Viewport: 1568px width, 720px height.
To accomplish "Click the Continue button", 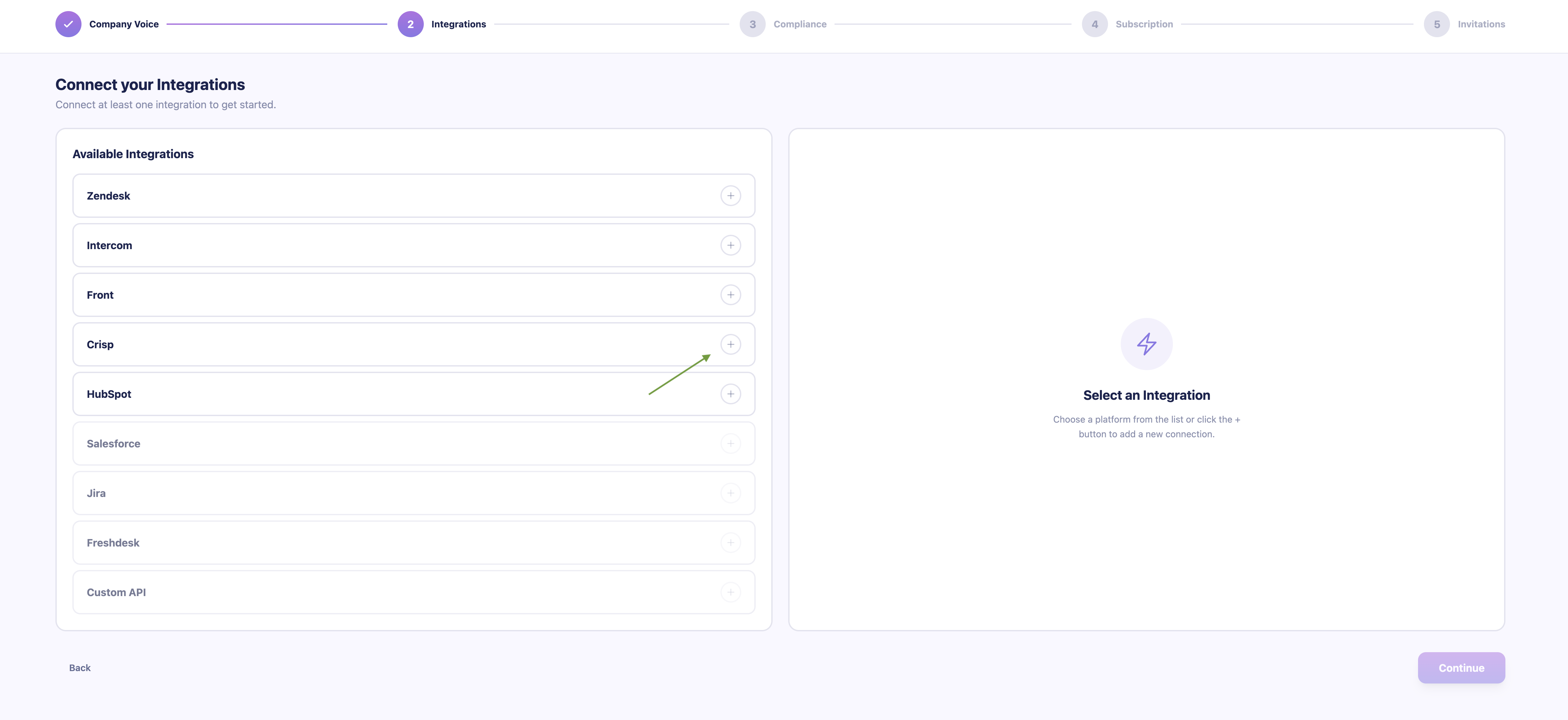I will pos(1461,667).
